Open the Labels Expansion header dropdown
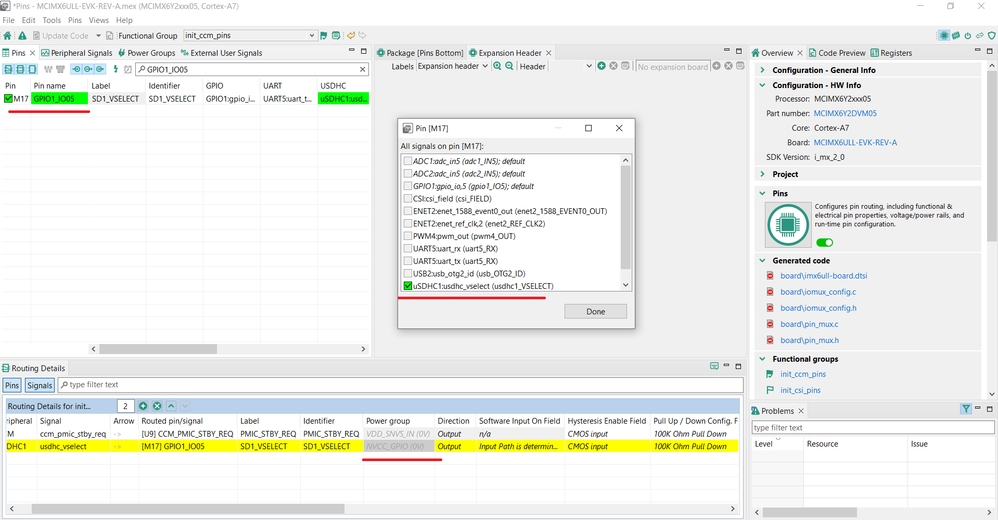 point(485,66)
